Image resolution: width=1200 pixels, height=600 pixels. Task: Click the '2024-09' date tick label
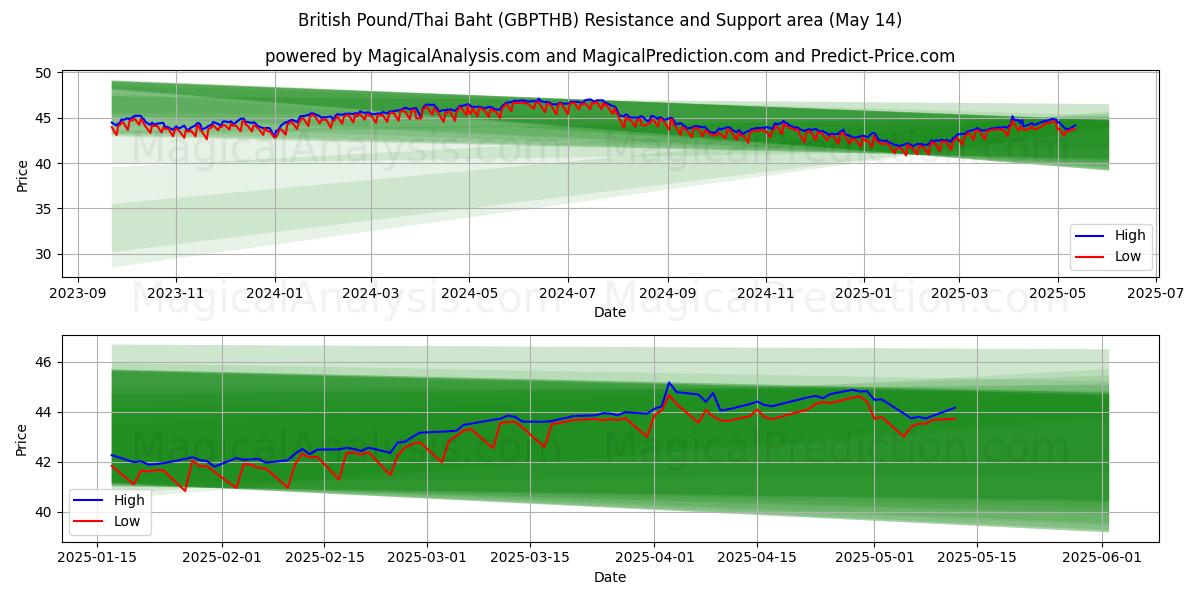667,294
